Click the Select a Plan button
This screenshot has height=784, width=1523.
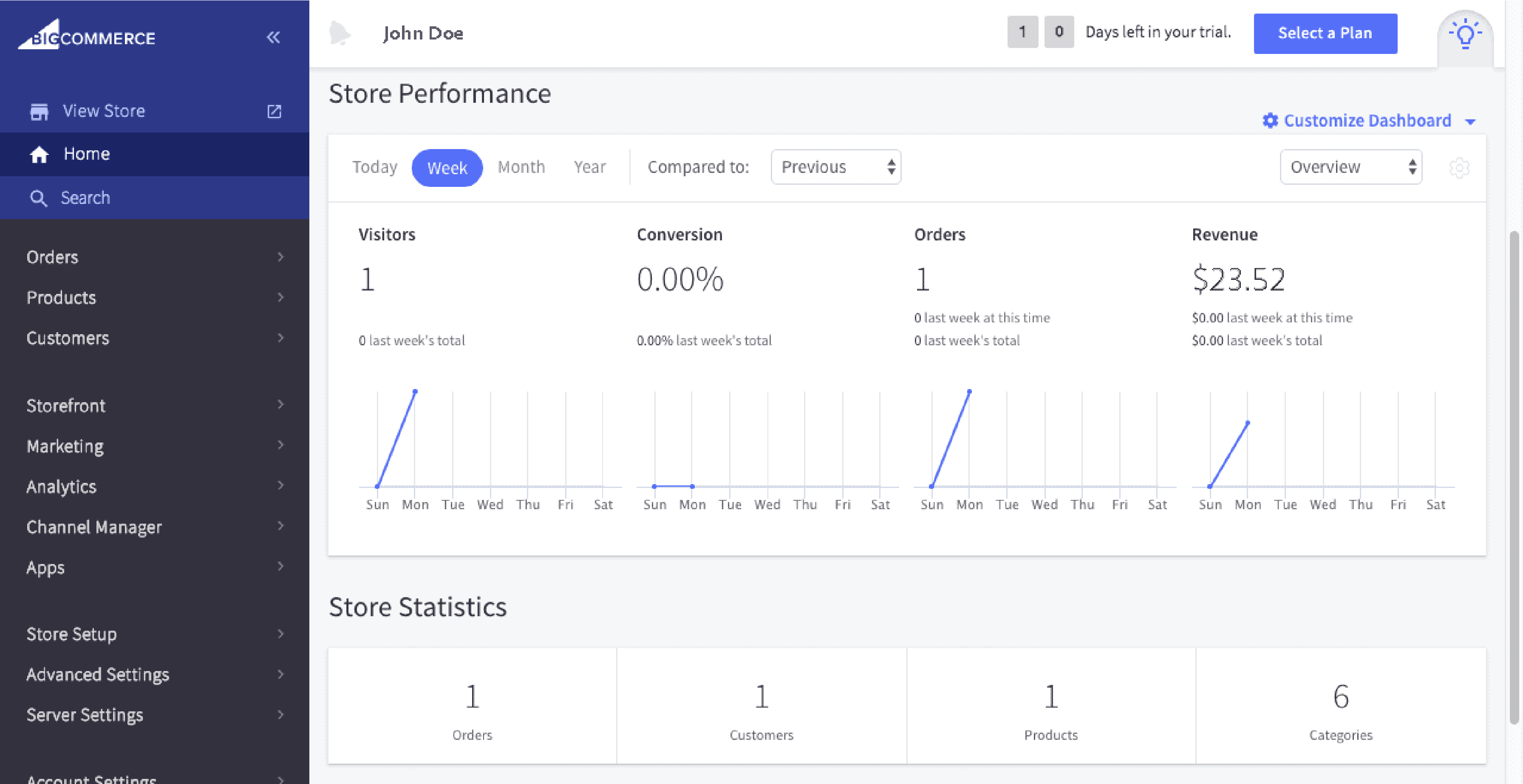pyautogui.click(x=1326, y=32)
